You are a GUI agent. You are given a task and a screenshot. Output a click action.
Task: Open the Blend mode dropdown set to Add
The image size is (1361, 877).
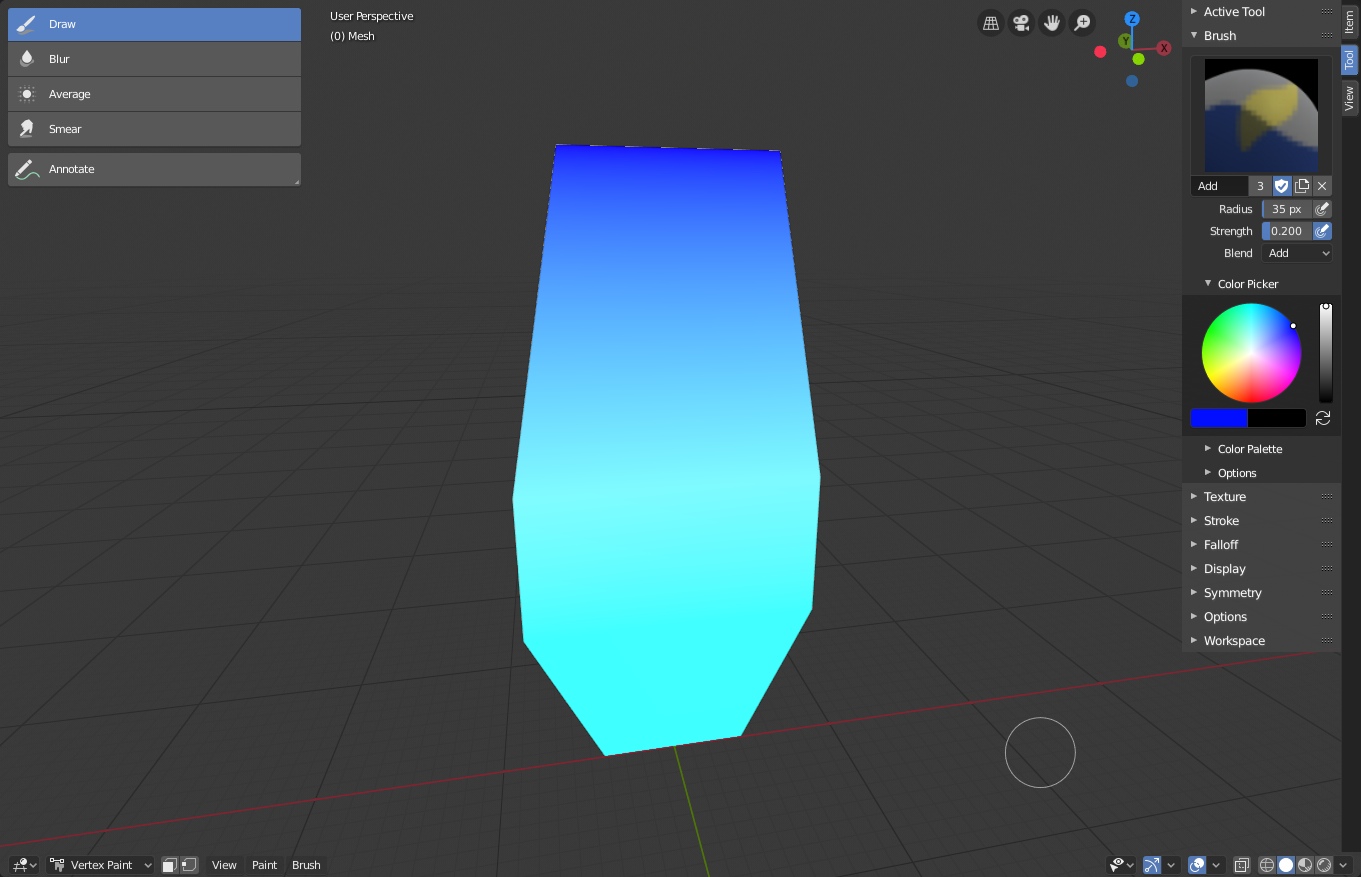point(1296,253)
